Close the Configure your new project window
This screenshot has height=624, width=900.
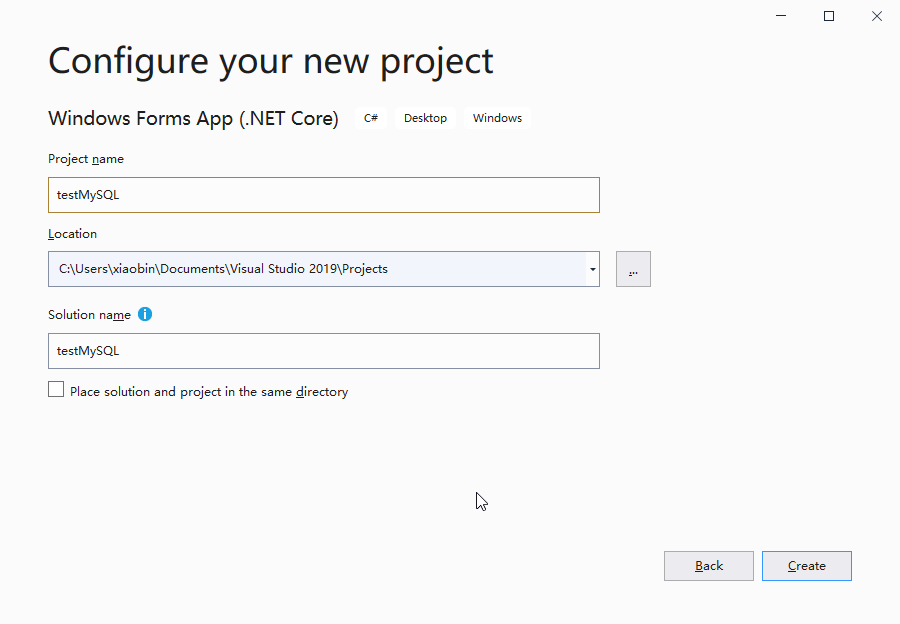coord(876,16)
